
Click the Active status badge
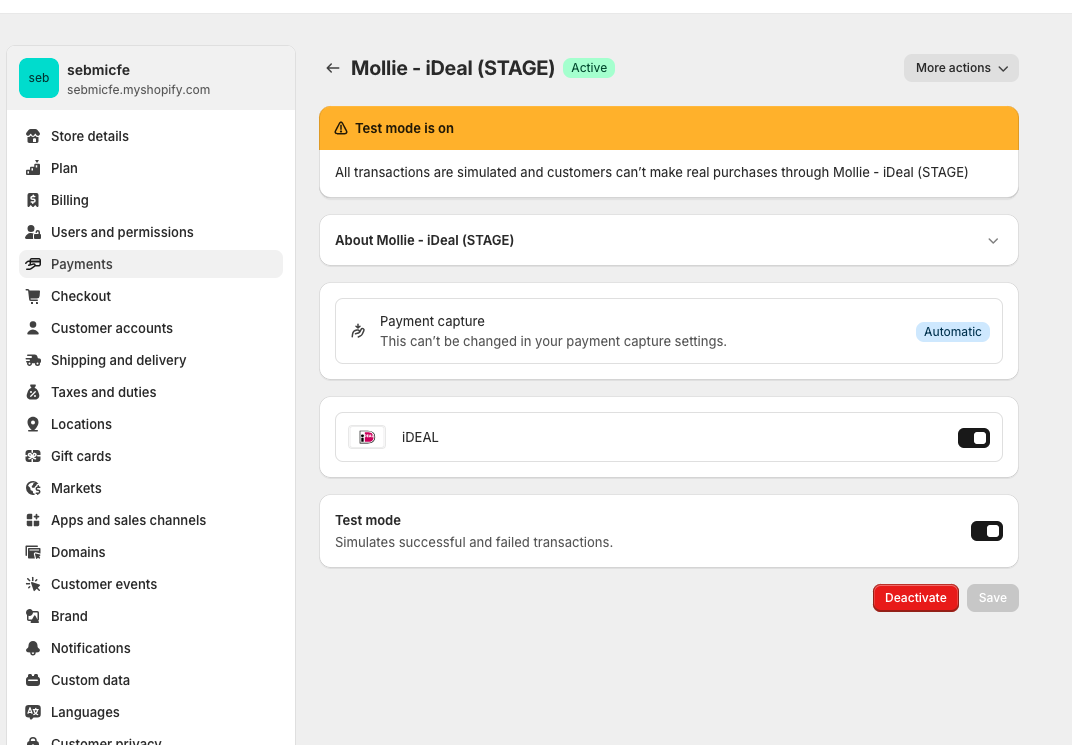(x=589, y=68)
